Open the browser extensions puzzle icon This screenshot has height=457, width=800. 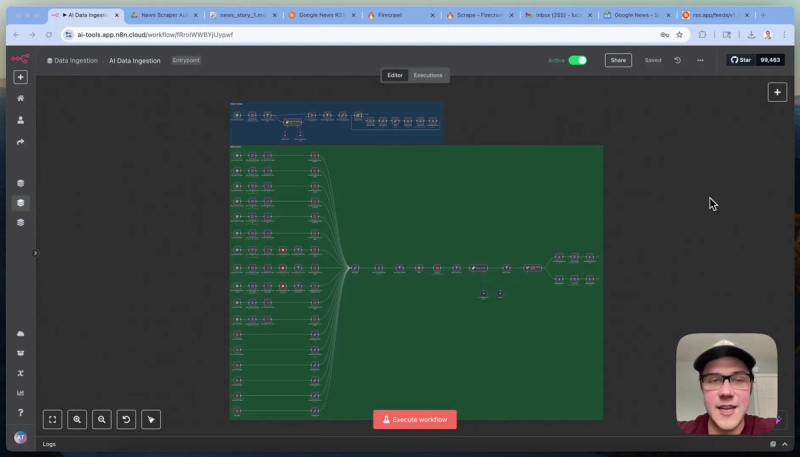703,35
